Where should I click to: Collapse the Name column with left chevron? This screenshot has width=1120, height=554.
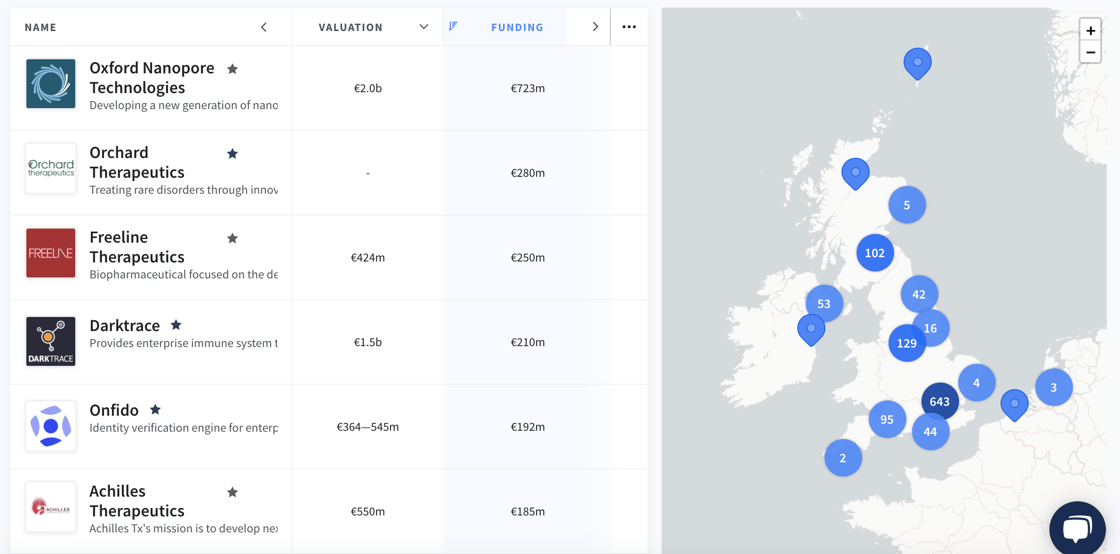pyautogui.click(x=264, y=27)
